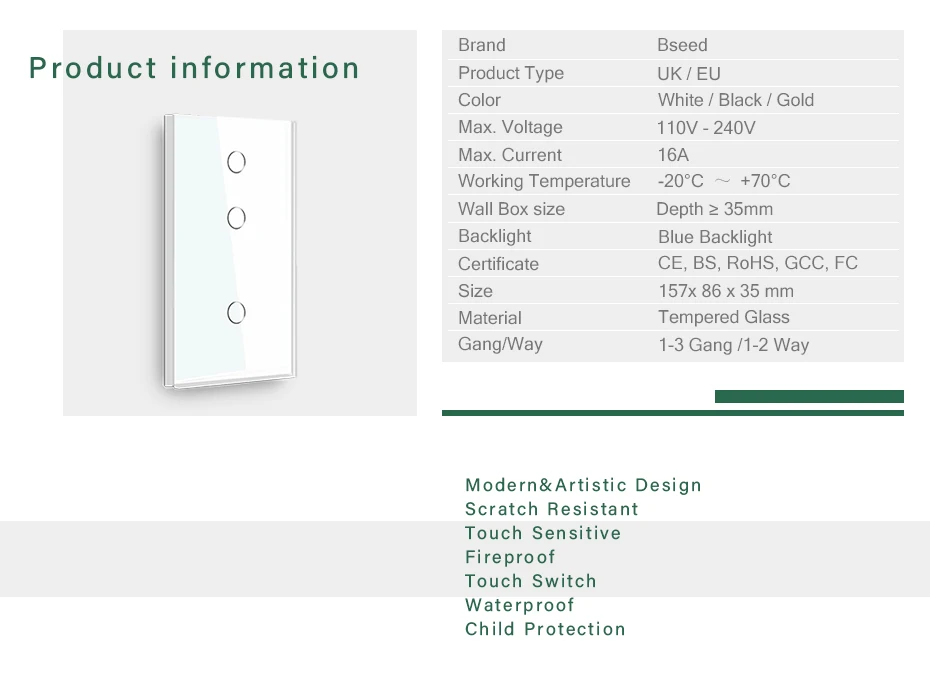This screenshot has width=930, height=689.
Task: Click the bottom touch circle on switch
Action: [x=236, y=312]
